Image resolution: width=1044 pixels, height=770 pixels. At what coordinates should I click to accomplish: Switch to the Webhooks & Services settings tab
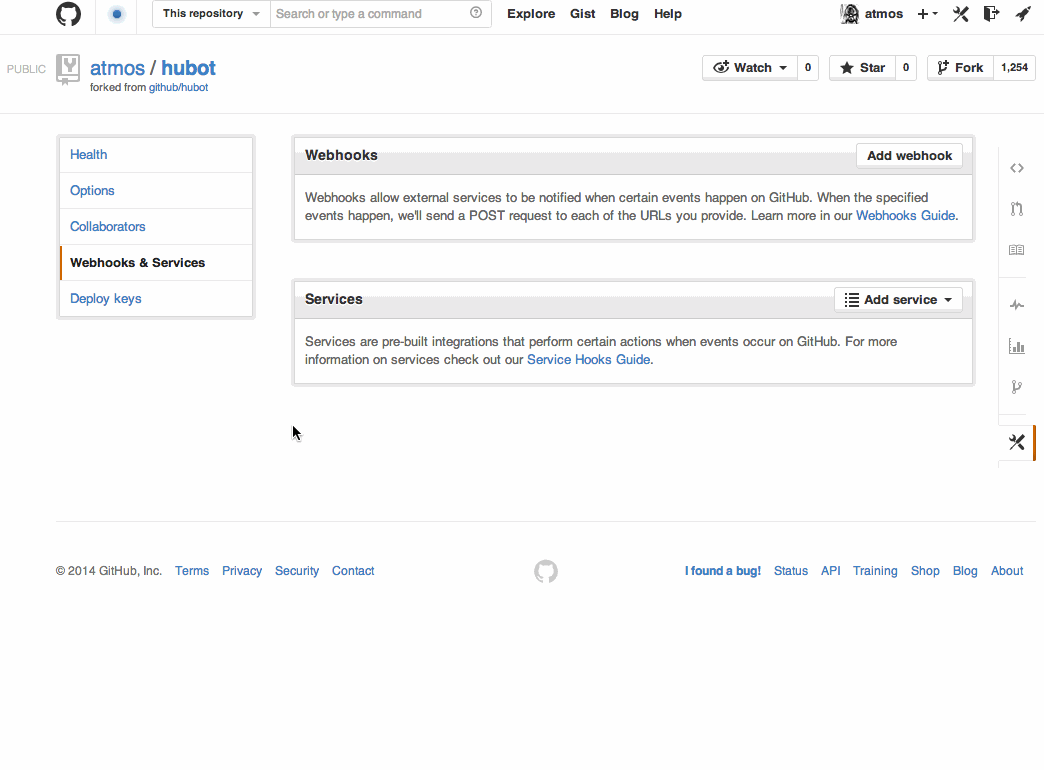[137, 262]
